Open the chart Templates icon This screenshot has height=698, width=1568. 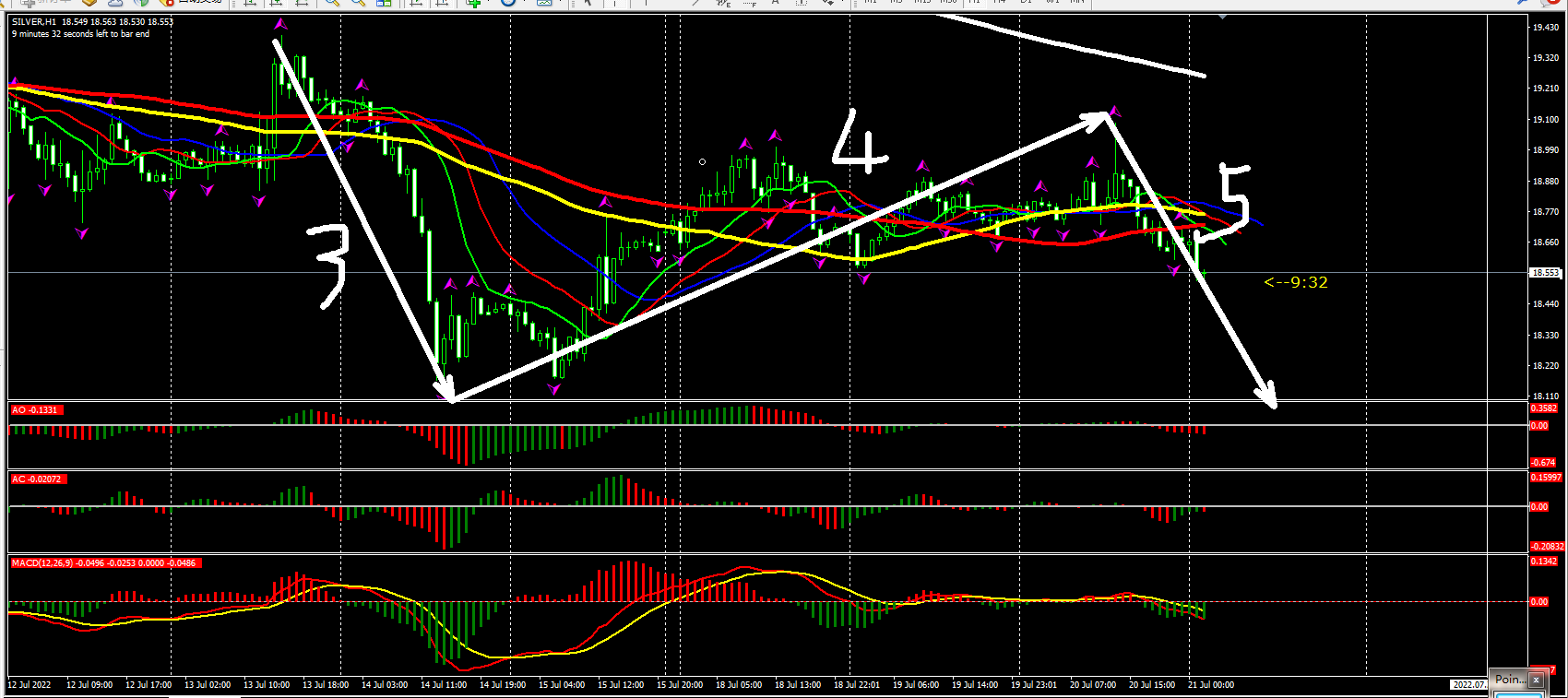pyautogui.click(x=544, y=3)
